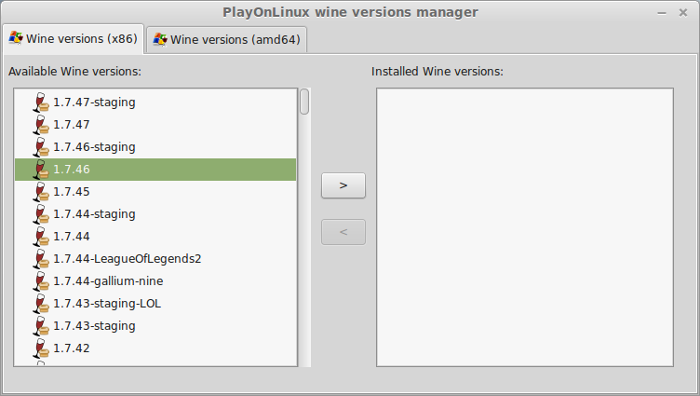The height and width of the screenshot is (396, 700).
Task: Click inside the empty Installed Wine versions list
Action: [525, 227]
